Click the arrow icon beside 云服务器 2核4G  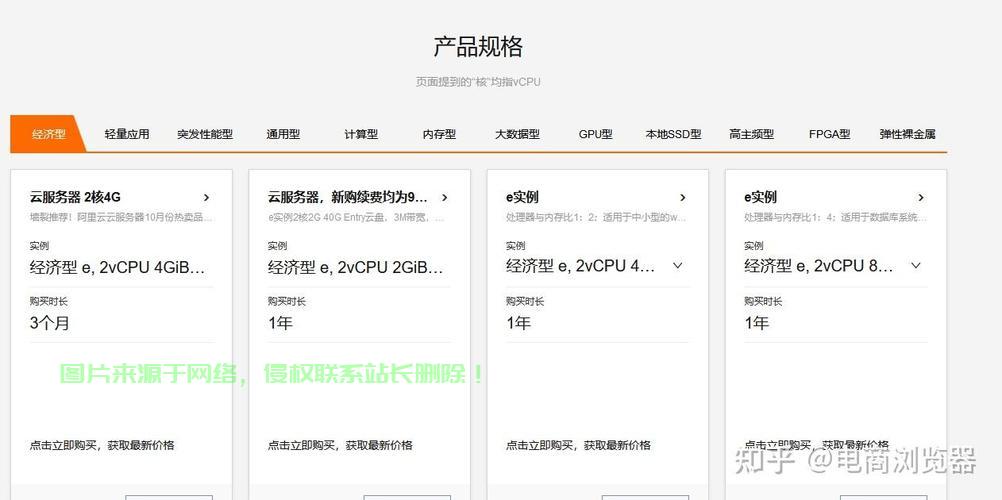pos(206,198)
